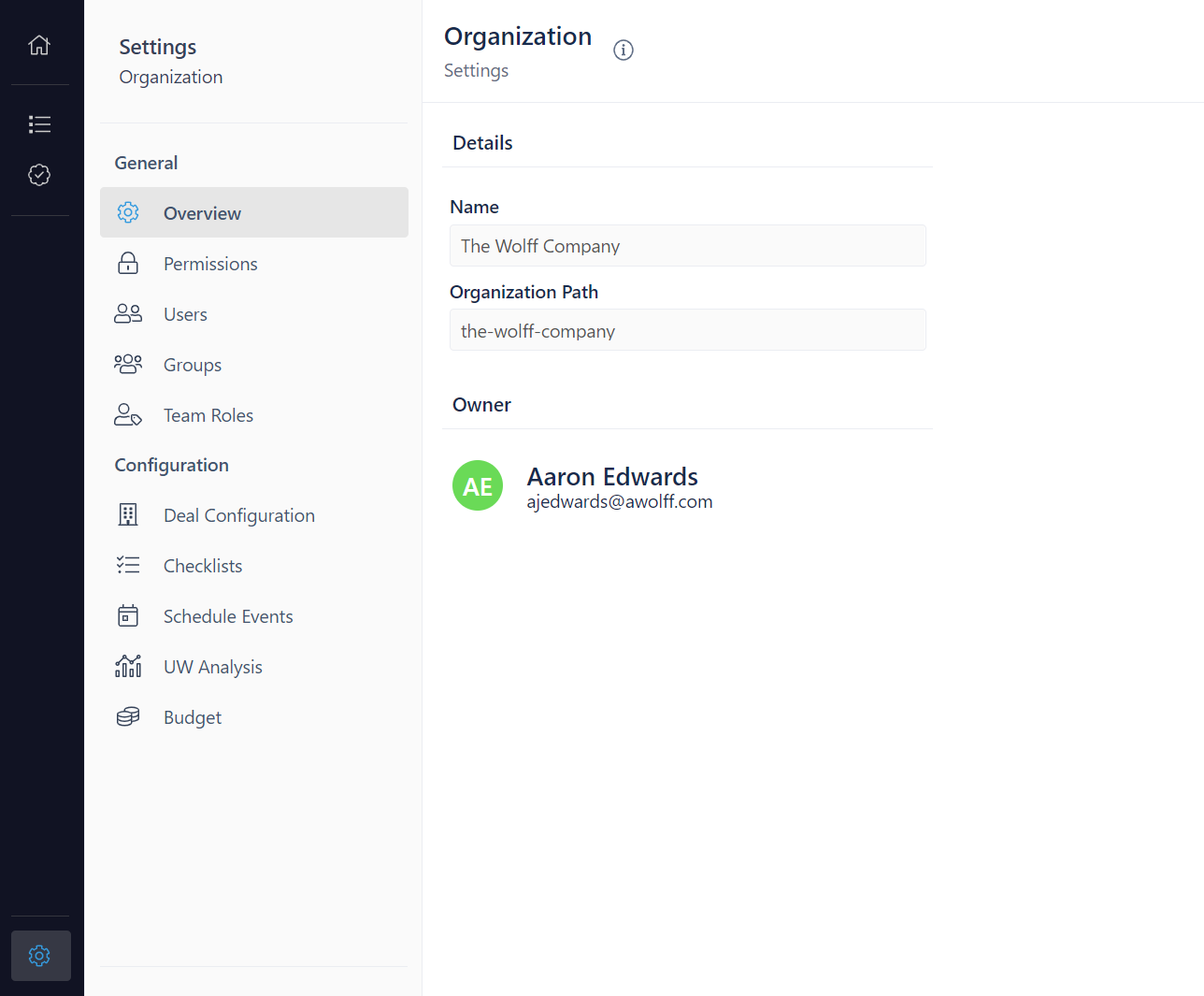Select the coins icon beside Budget
1204x996 pixels.
pyautogui.click(x=128, y=716)
